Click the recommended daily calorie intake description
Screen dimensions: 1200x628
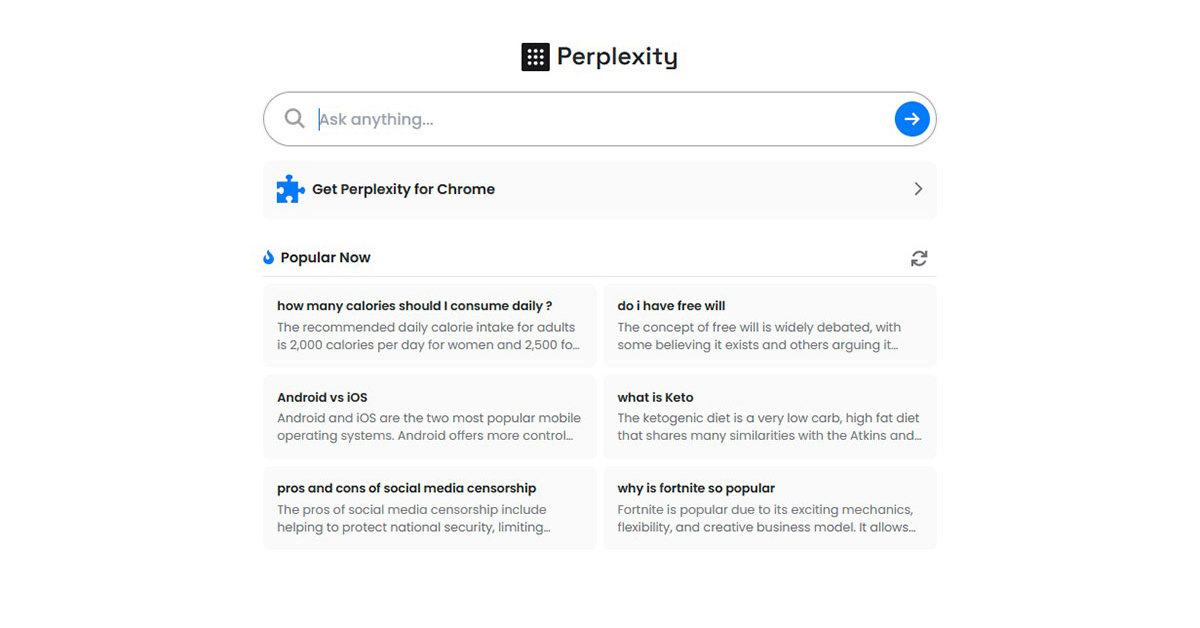coord(428,336)
